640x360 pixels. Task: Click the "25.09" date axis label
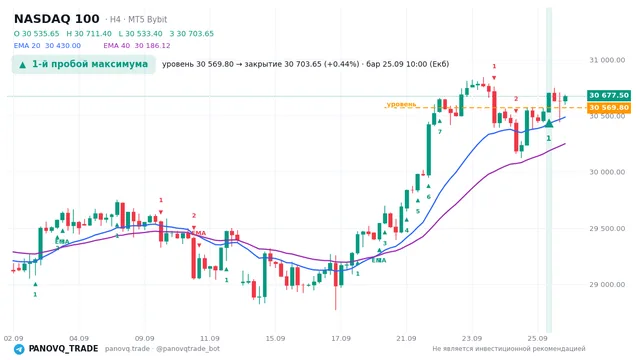[537, 338]
